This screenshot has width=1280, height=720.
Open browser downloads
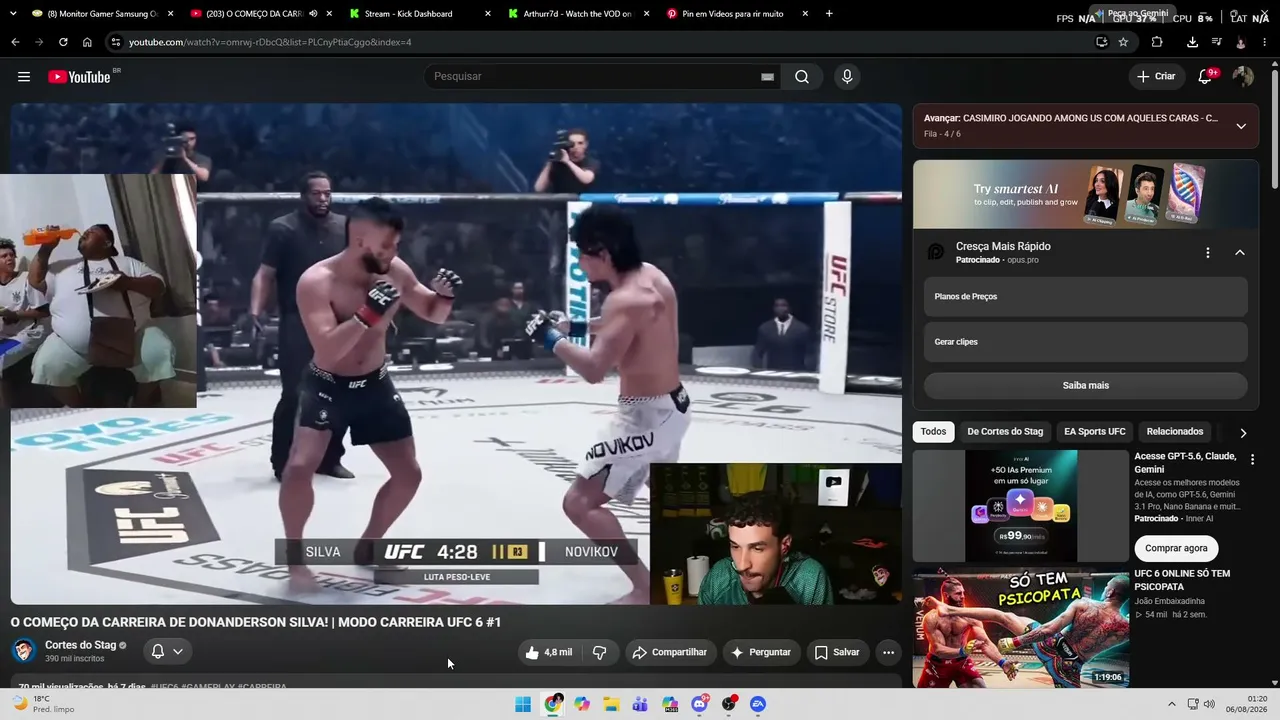click(1192, 42)
